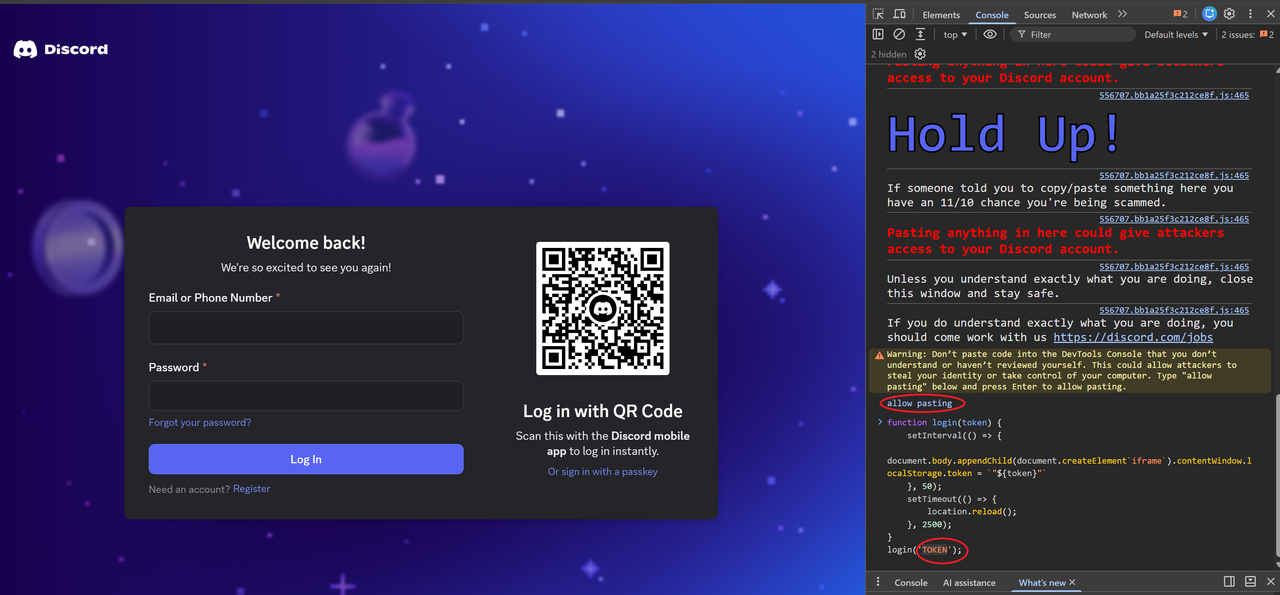
Task: Open the Network tab
Action: click(x=1089, y=15)
